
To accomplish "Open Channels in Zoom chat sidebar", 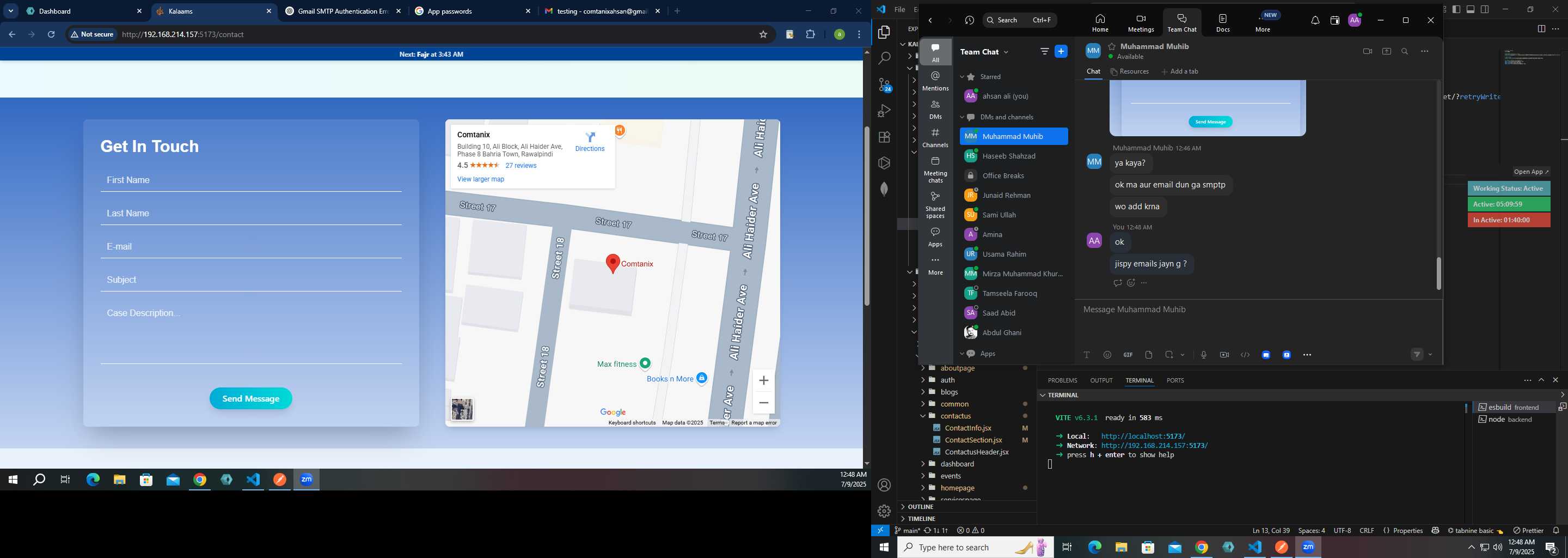I will (x=935, y=138).
